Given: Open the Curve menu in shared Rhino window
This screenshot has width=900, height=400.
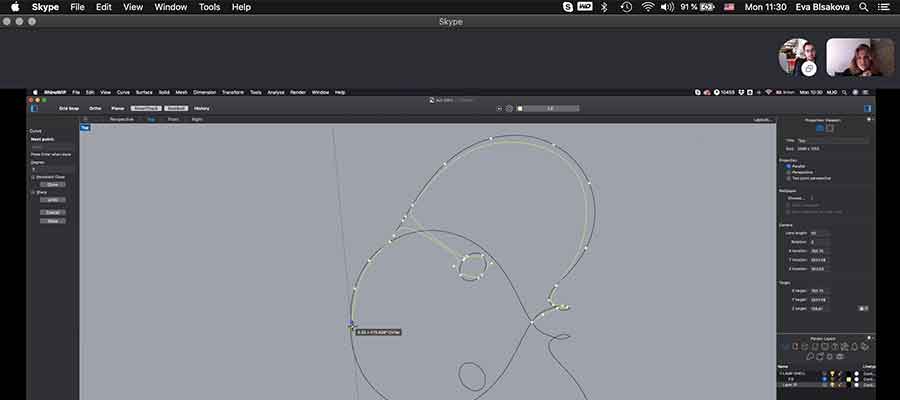Looking at the screenshot, I should pos(123,92).
